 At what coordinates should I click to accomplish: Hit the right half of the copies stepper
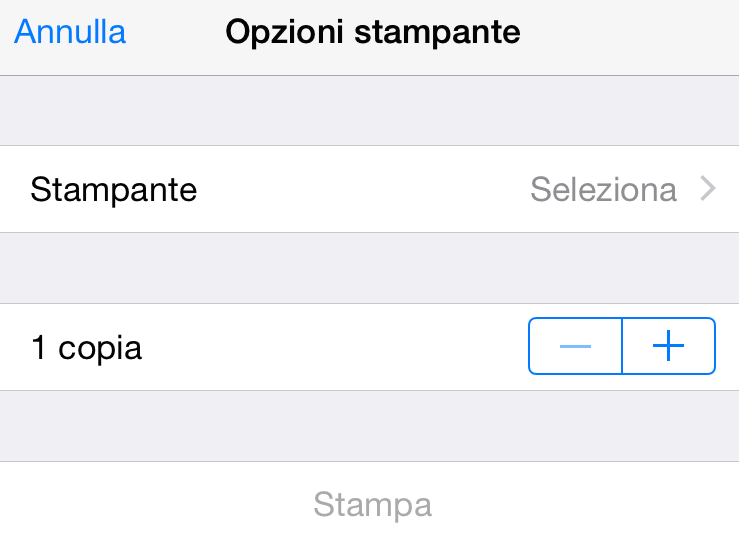(x=668, y=346)
